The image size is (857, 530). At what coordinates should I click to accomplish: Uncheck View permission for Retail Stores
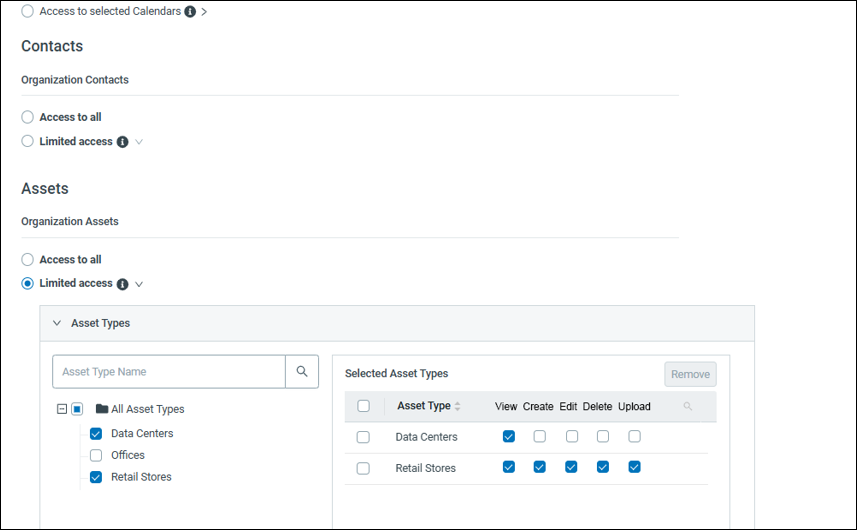coord(509,467)
